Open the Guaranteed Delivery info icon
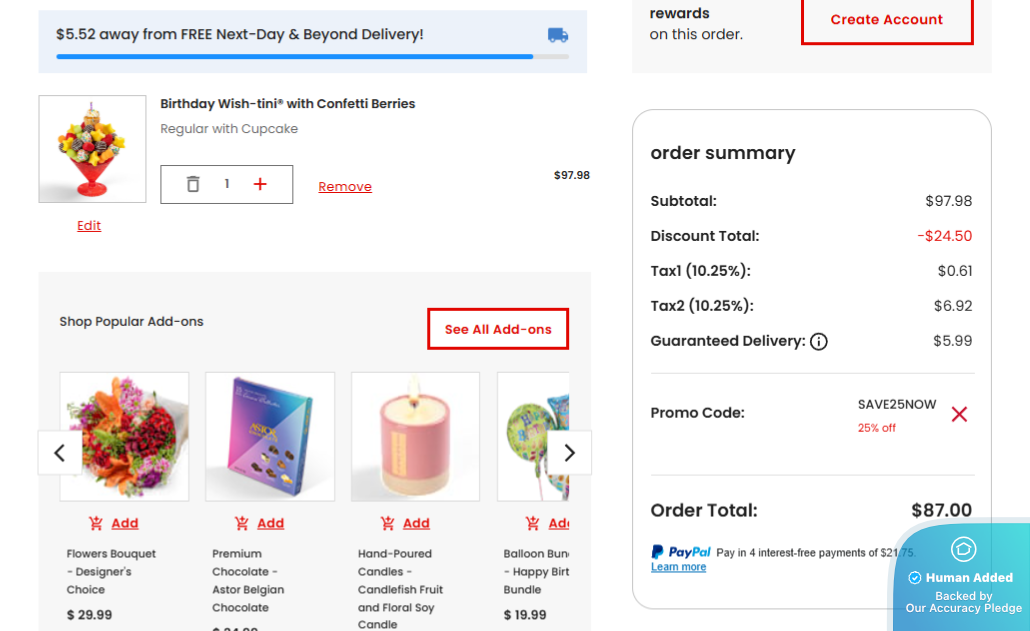1030x631 pixels. (x=819, y=341)
